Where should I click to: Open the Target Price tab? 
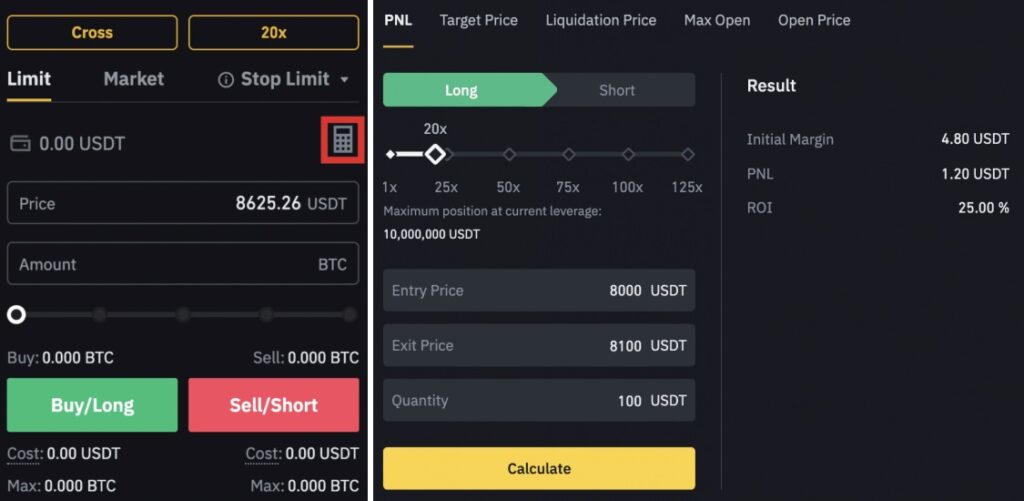pyautogui.click(x=479, y=20)
